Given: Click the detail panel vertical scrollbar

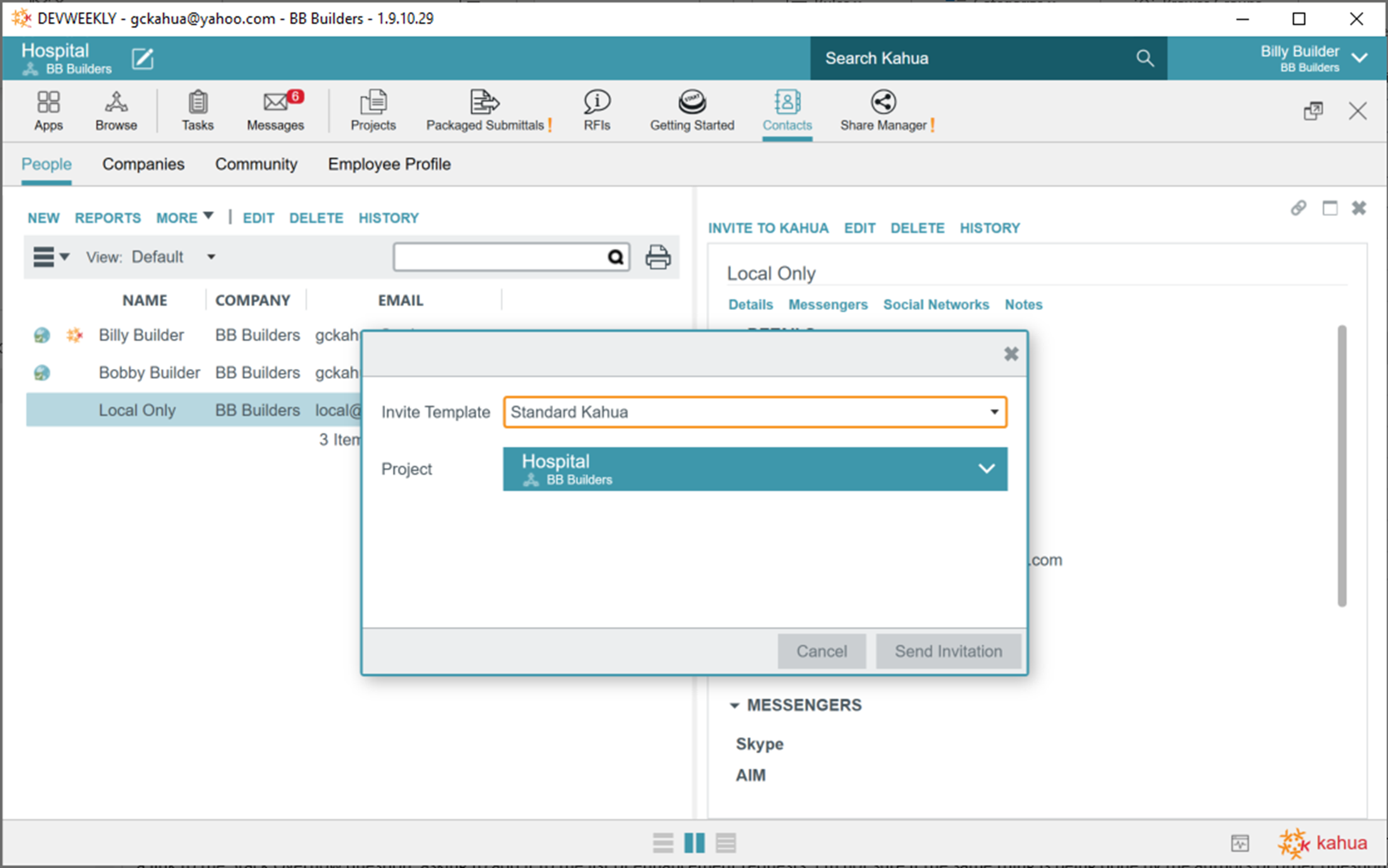Looking at the screenshot, I should tap(1342, 465).
